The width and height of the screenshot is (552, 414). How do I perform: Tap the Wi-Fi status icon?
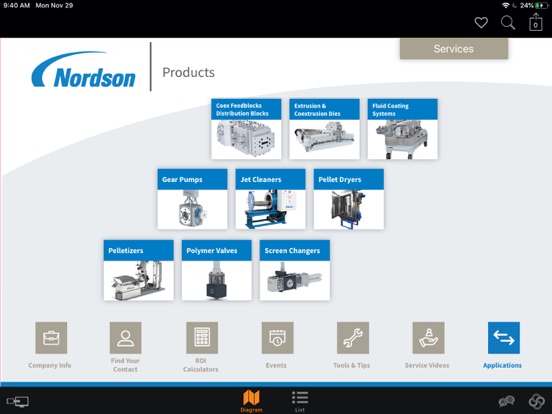click(x=506, y=5)
